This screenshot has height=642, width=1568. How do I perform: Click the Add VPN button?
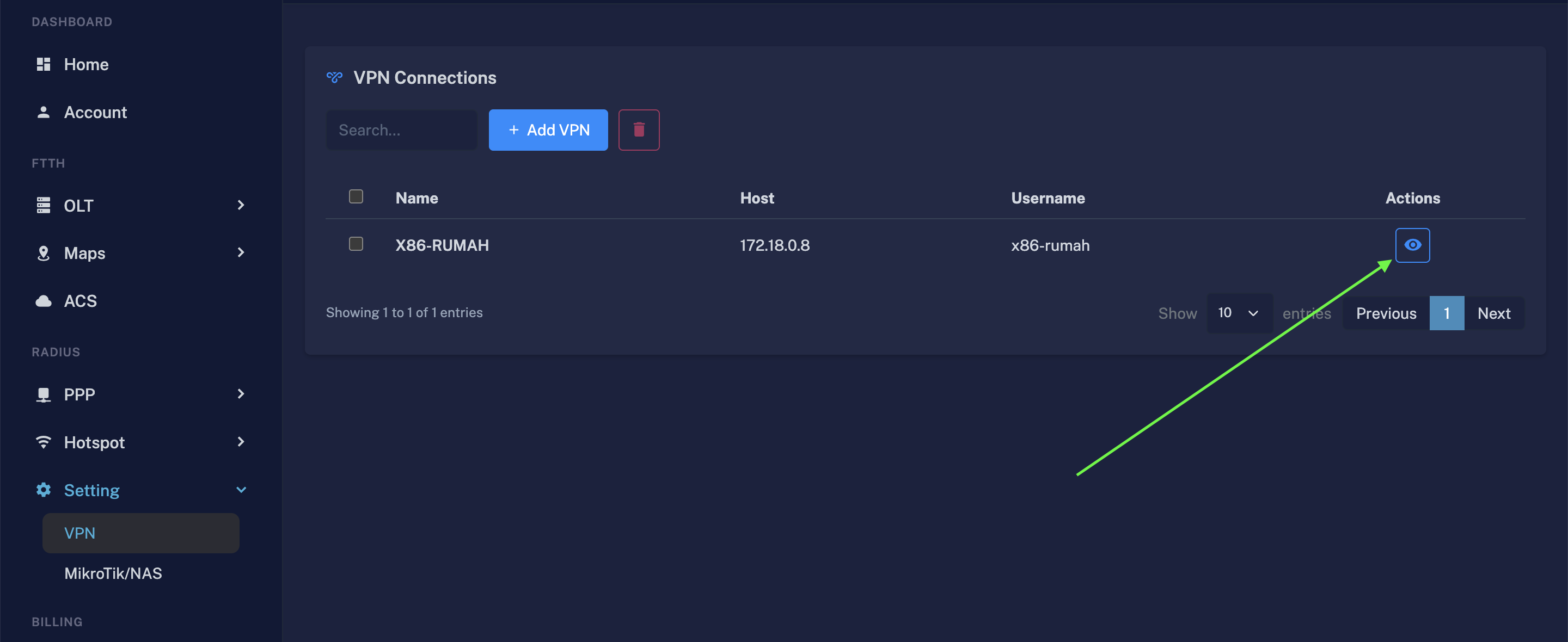[548, 129]
